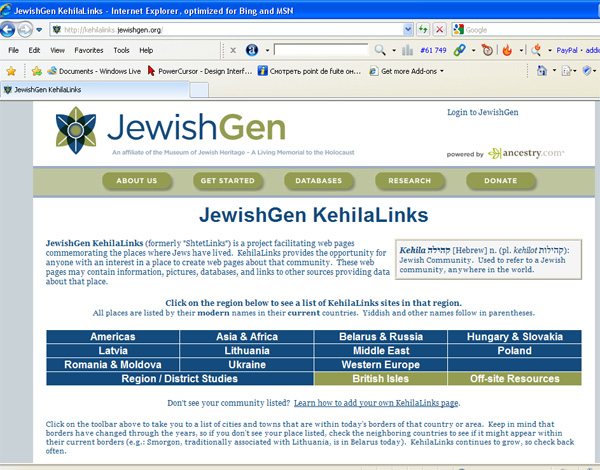Open the Смотреть point de fuite favorite
Viewport: 600px width, 470px height.
click(x=309, y=71)
